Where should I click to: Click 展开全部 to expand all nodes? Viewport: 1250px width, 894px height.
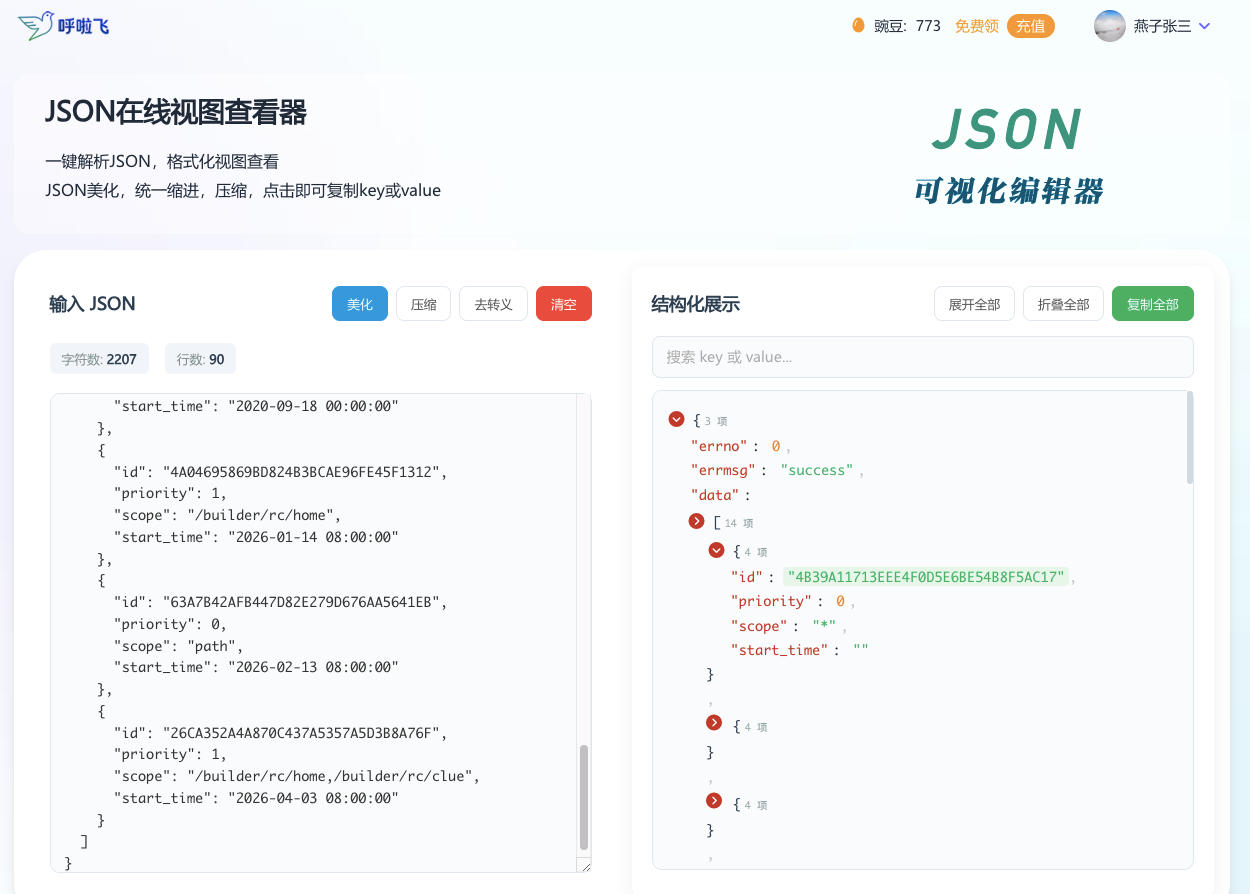[974, 304]
